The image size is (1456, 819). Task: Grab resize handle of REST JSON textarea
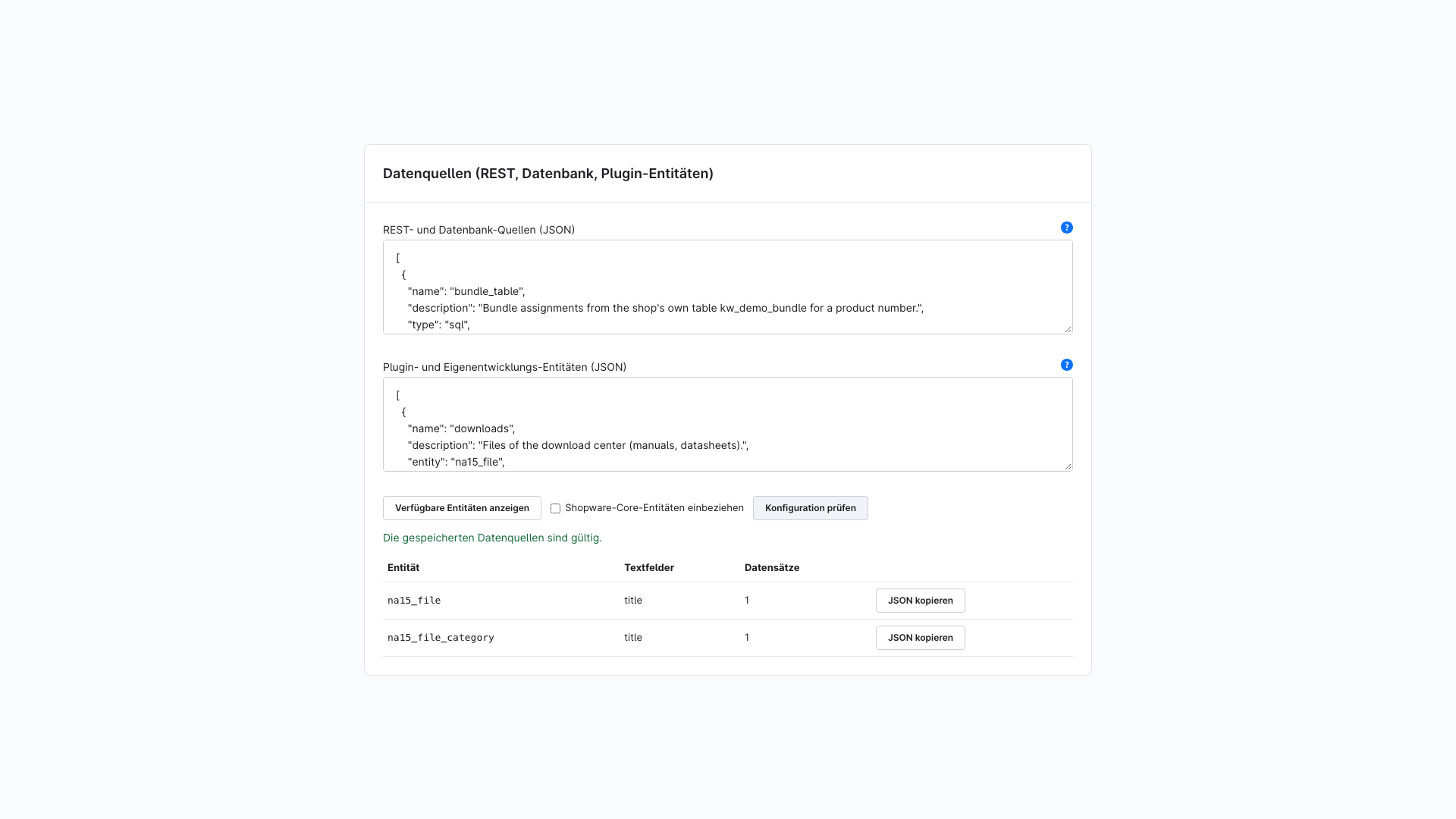point(1068,329)
